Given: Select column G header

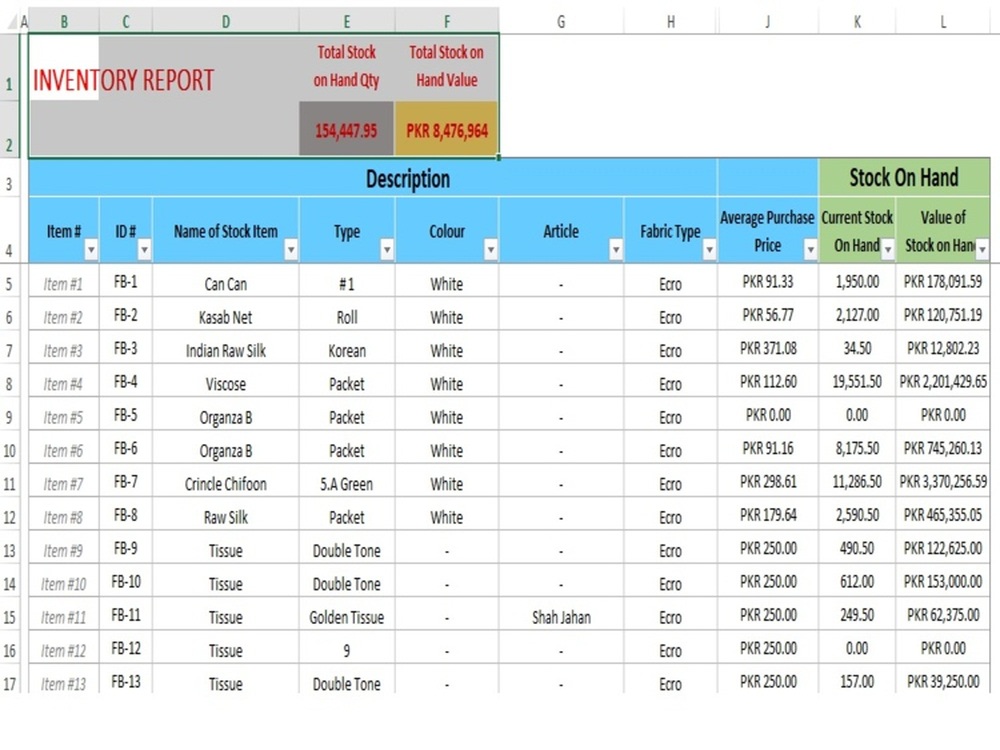Looking at the screenshot, I should click(x=561, y=22).
